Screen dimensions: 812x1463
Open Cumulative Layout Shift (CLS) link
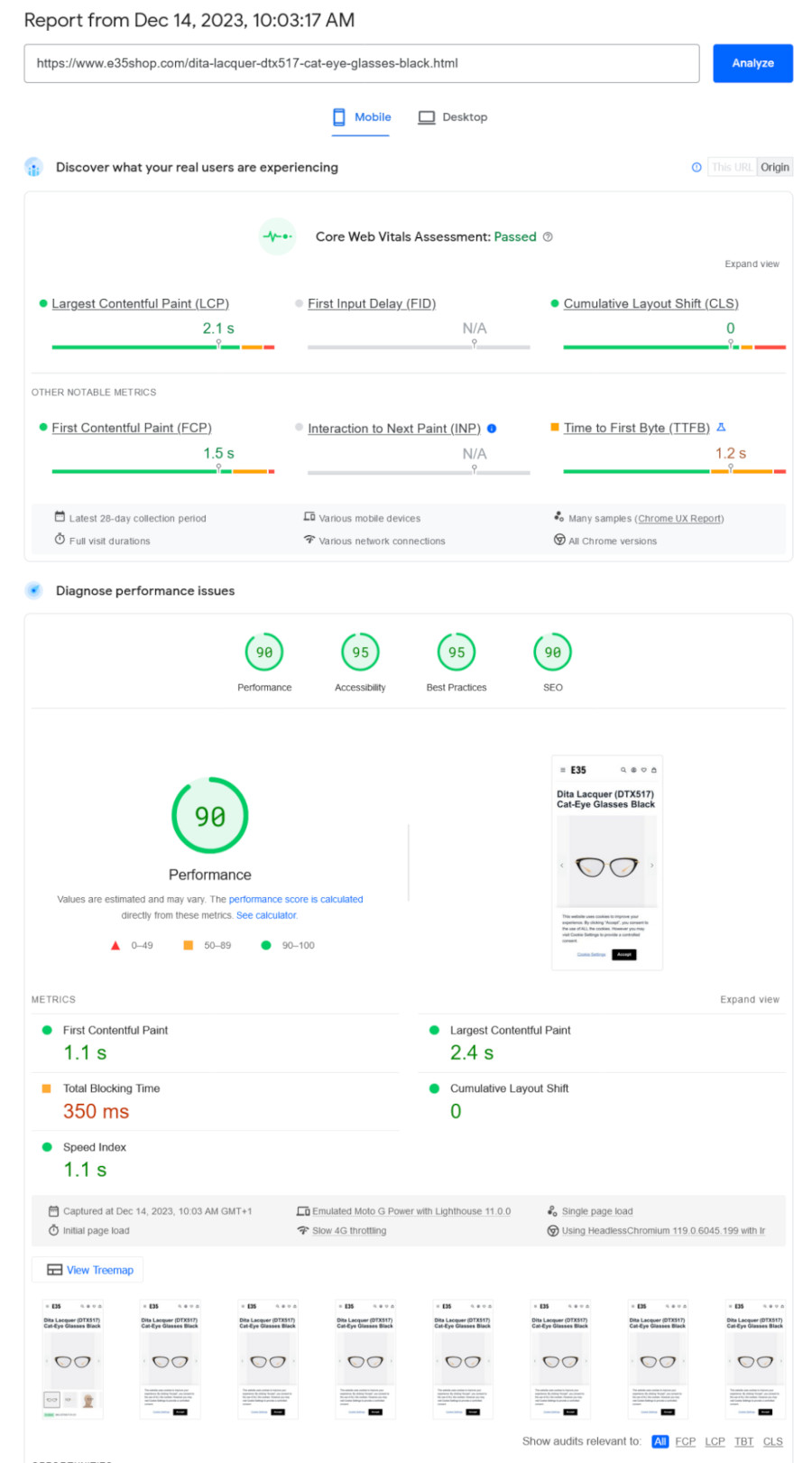[651, 303]
